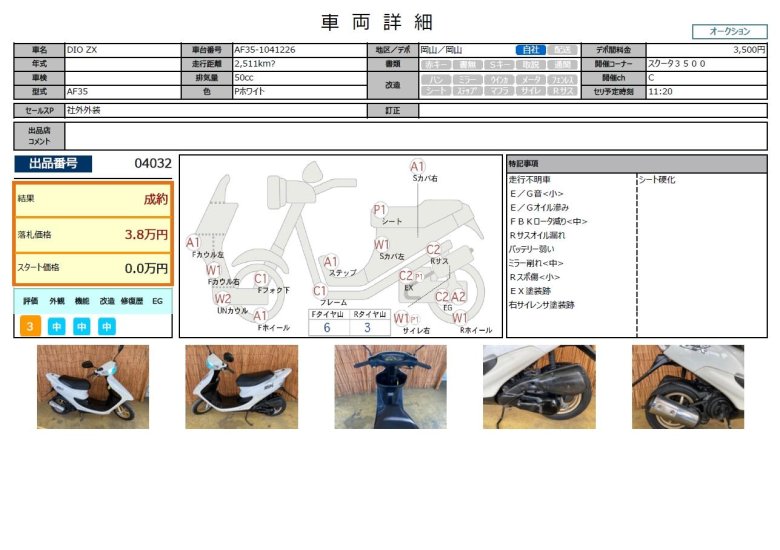Click the P1 marker on the seat (シート)
Image resolution: width=780 pixels, height=550 pixels.
(380, 210)
